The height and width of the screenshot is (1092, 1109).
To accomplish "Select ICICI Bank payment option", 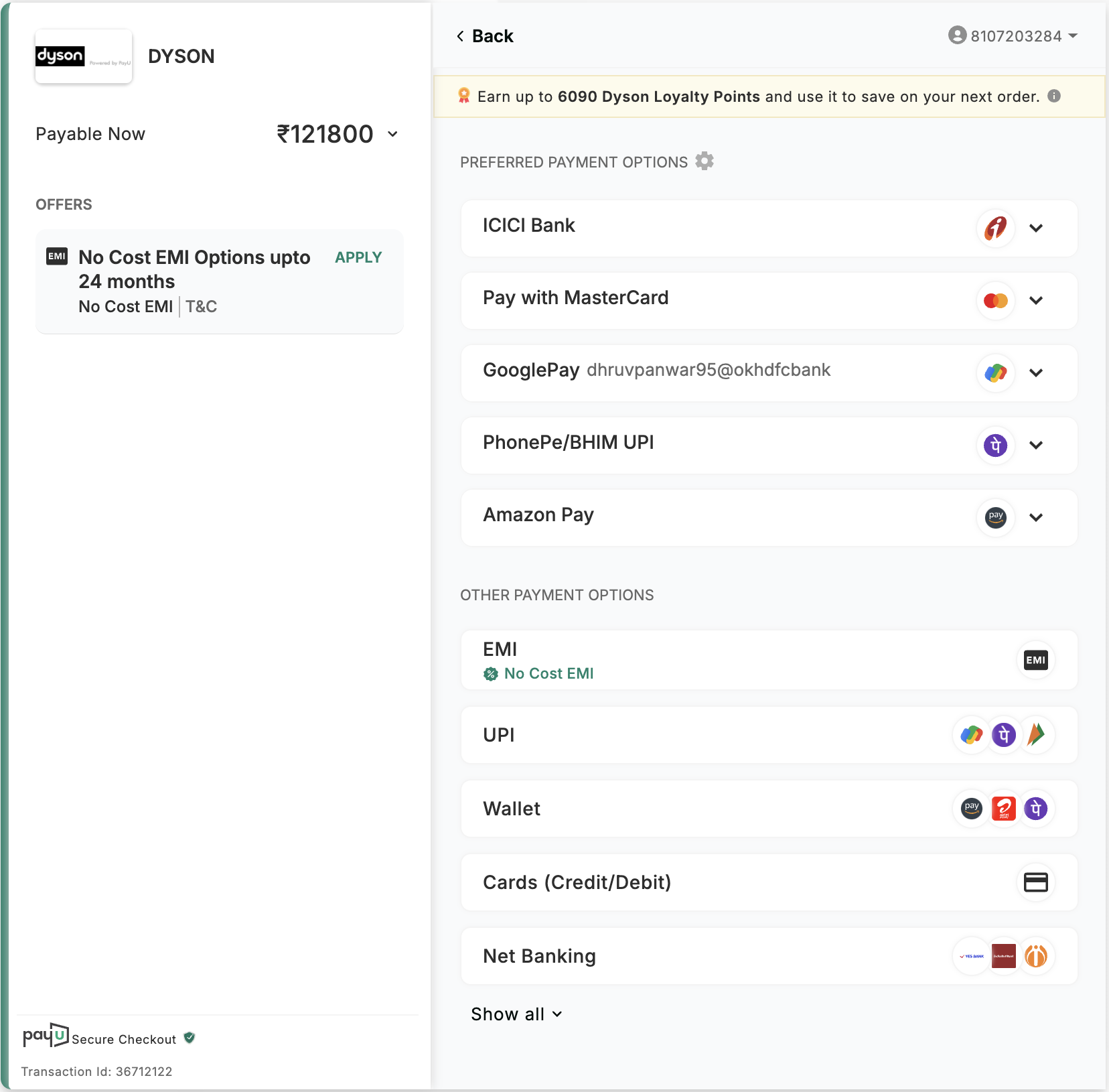I will (769, 228).
